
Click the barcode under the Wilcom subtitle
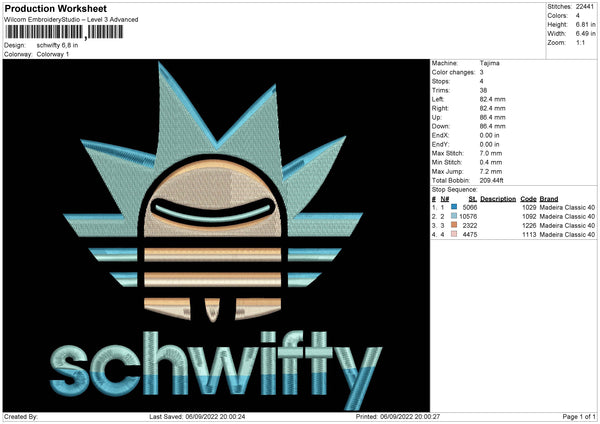[64, 32]
